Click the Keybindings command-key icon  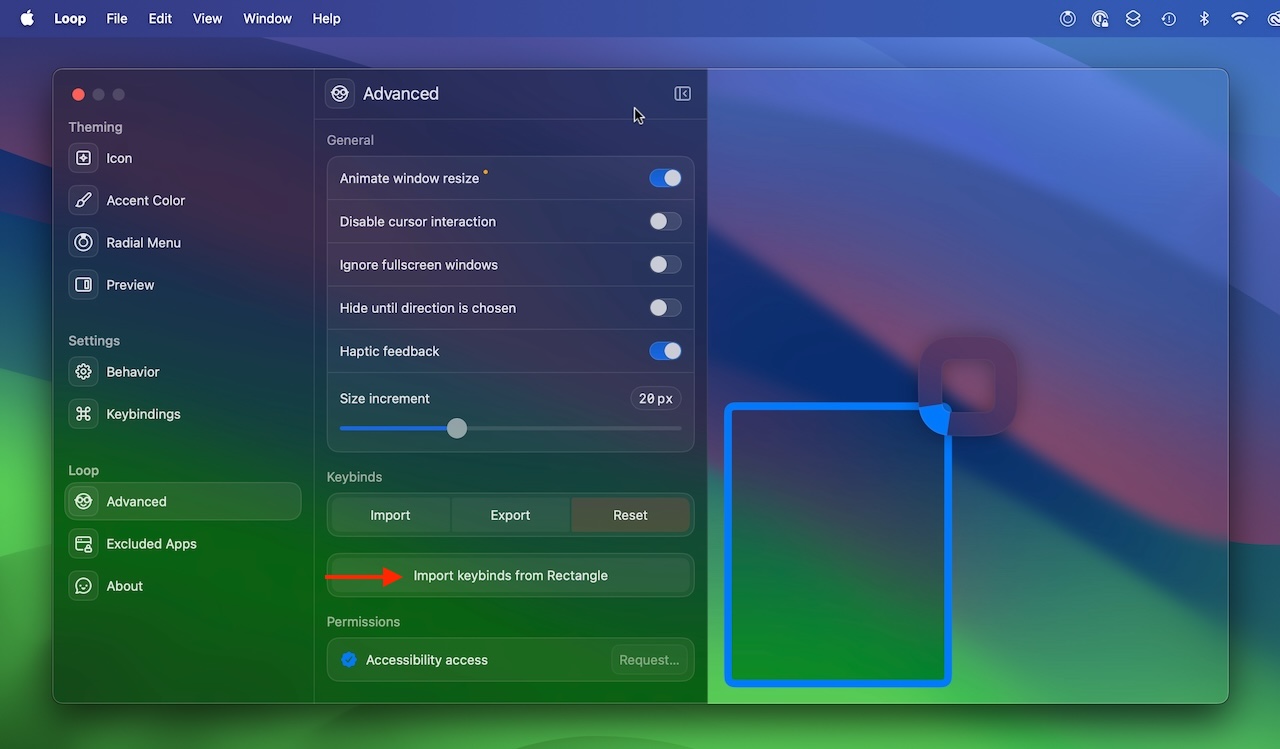tap(84, 414)
